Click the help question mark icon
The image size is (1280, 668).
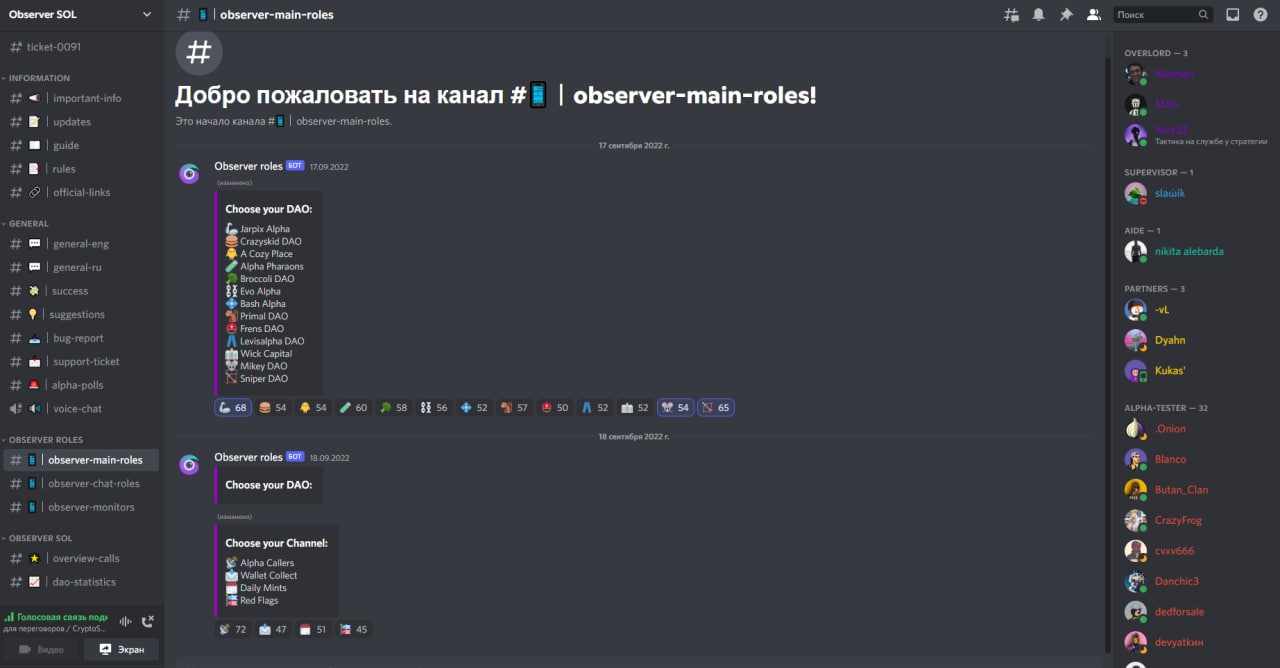(x=1260, y=15)
